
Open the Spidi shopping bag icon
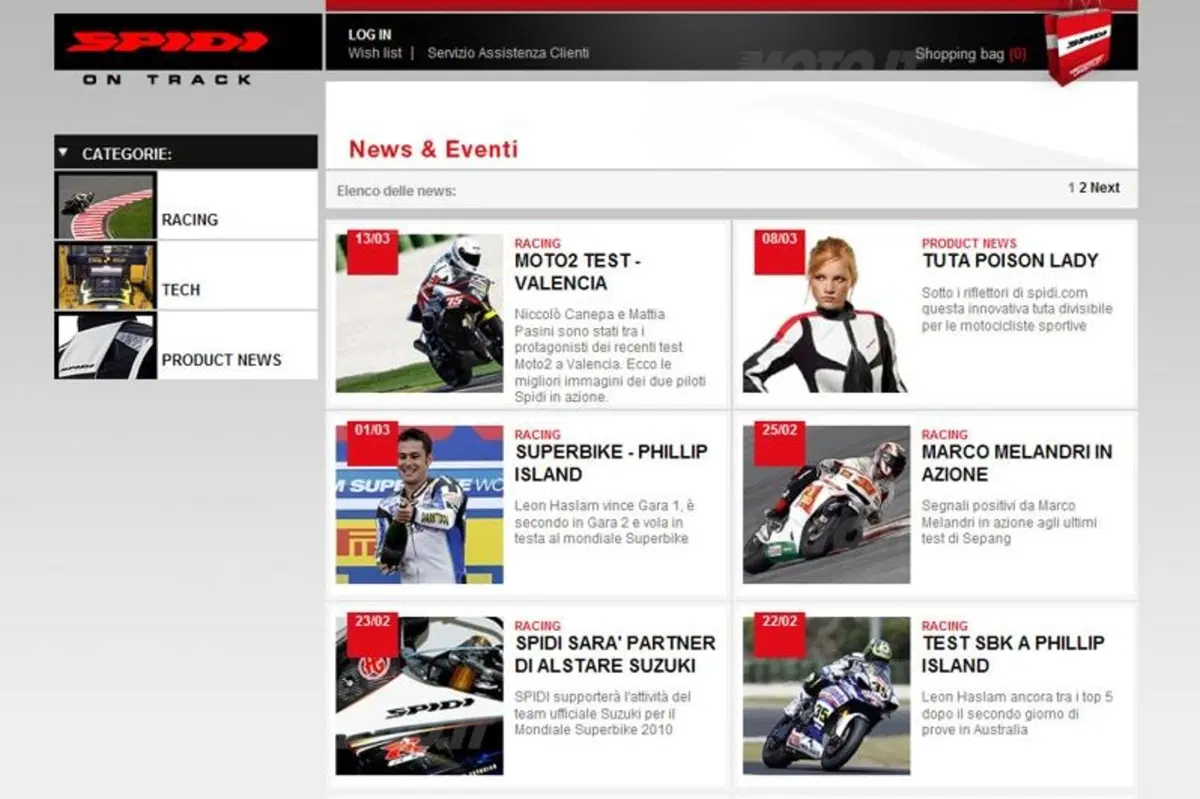pyautogui.click(x=1078, y=46)
